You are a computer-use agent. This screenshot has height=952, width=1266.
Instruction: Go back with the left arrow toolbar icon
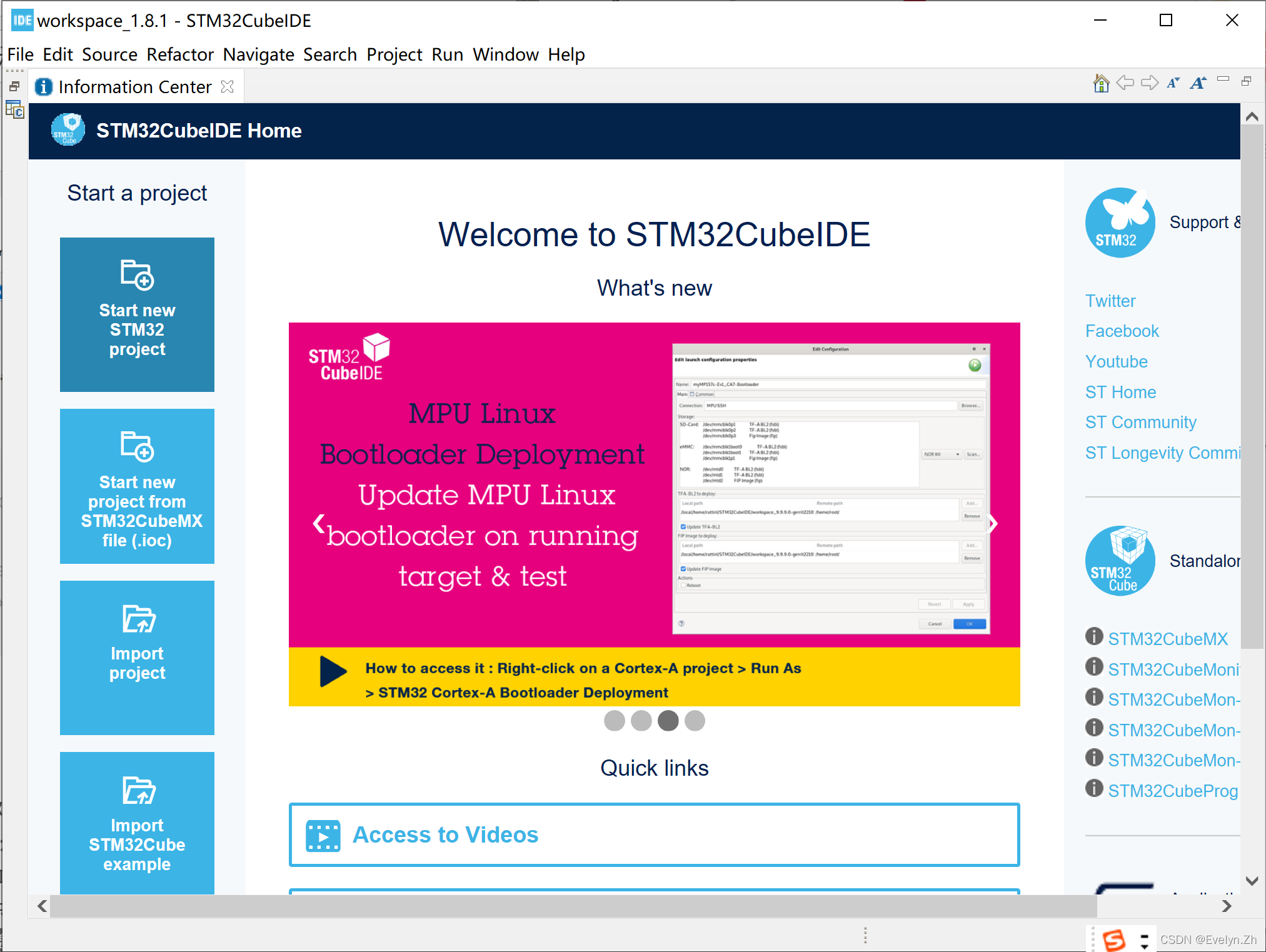pos(1125,83)
